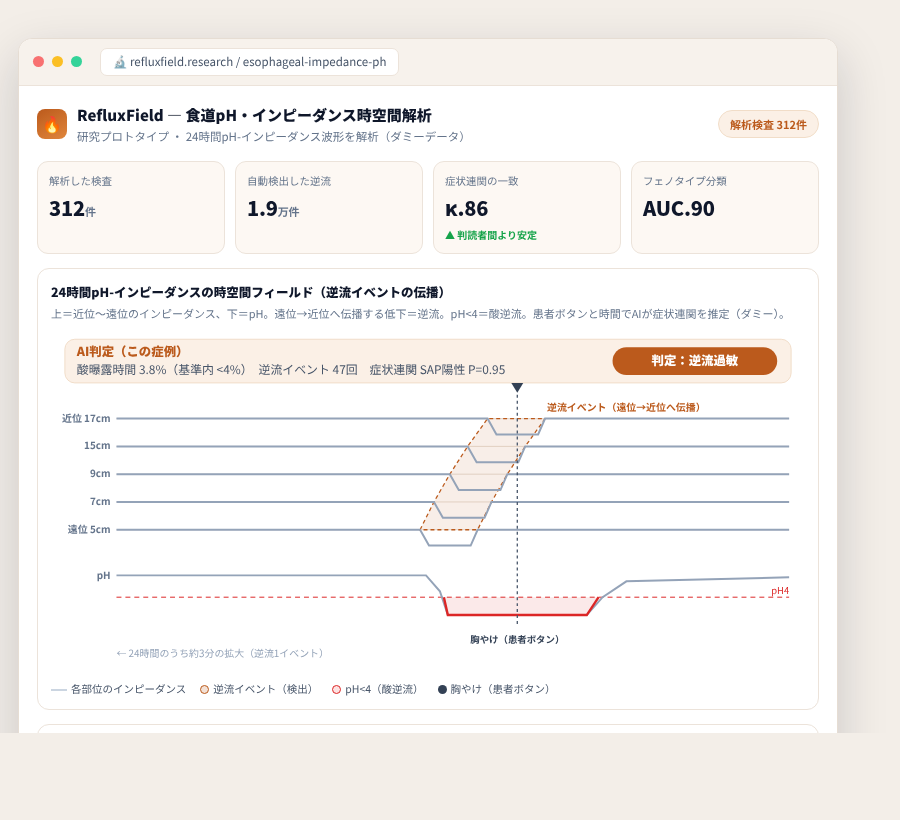Click the 遠位 5cm channel label
The height and width of the screenshot is (820, 900).
[x=89, y=529]
